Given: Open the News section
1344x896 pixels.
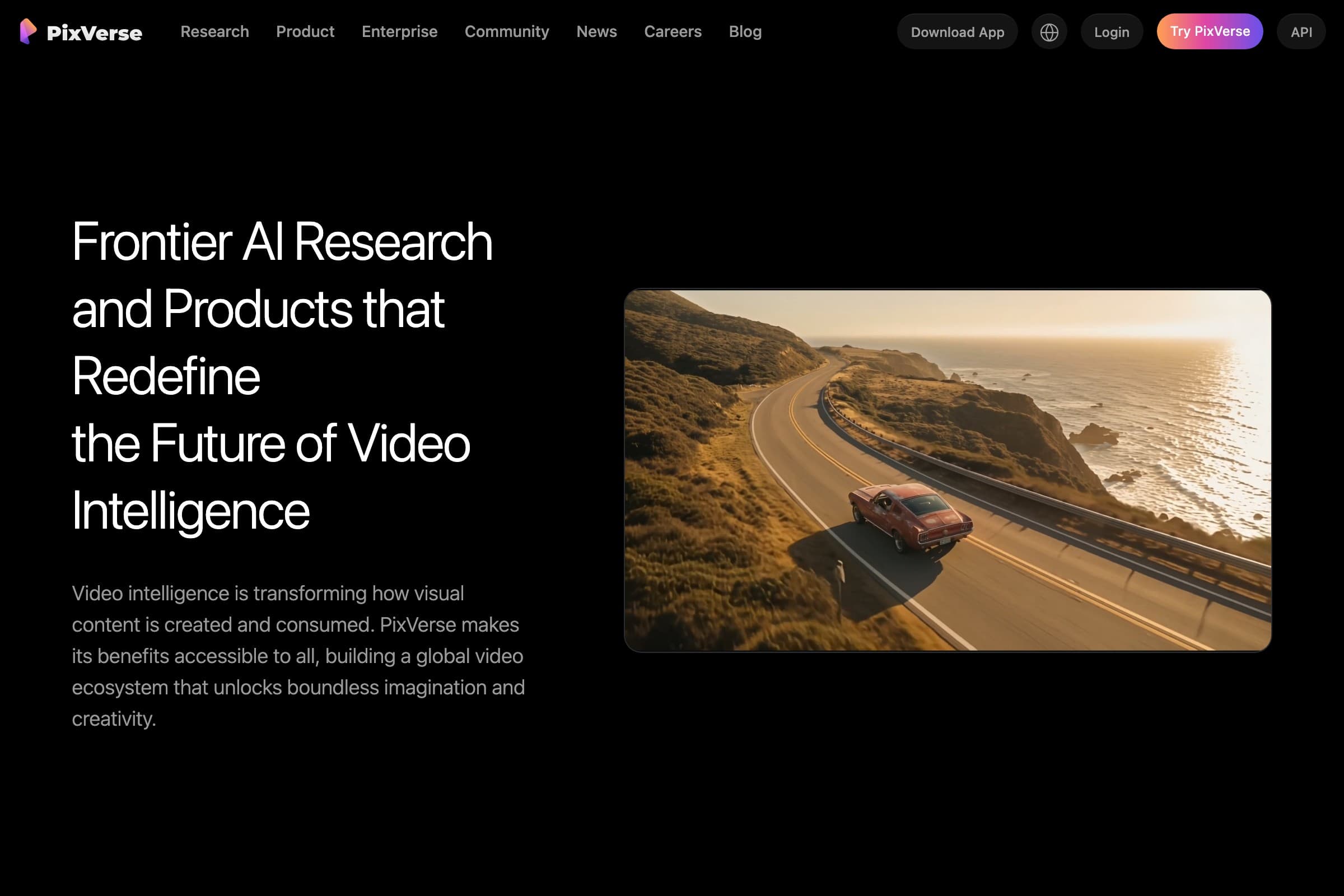Looking at the screenshot, I should [596, 32].
